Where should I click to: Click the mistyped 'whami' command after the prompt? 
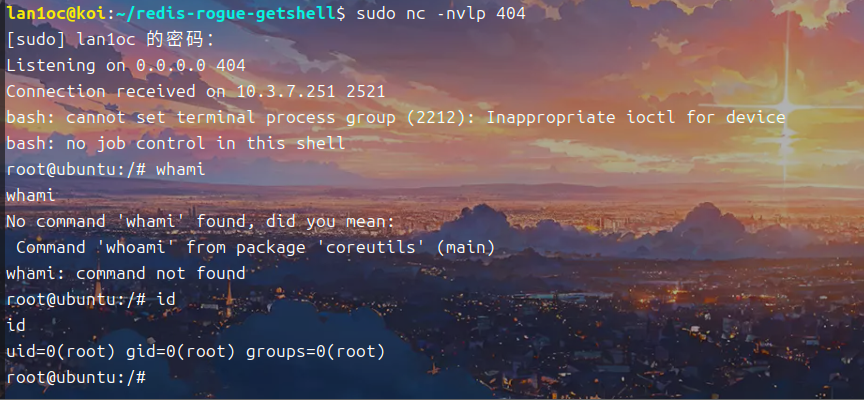(181, 170)
